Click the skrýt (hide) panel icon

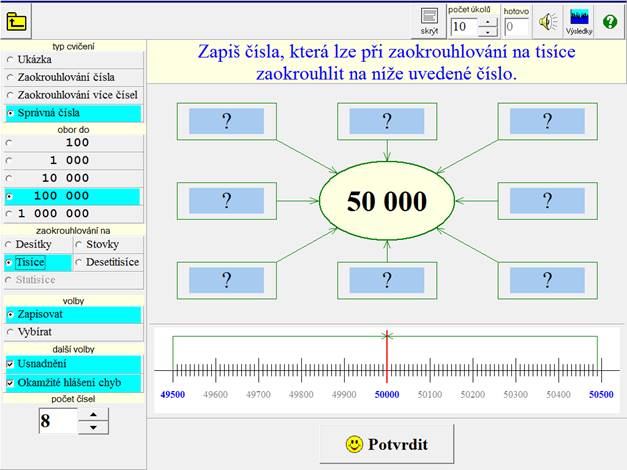tap(430, 20)
